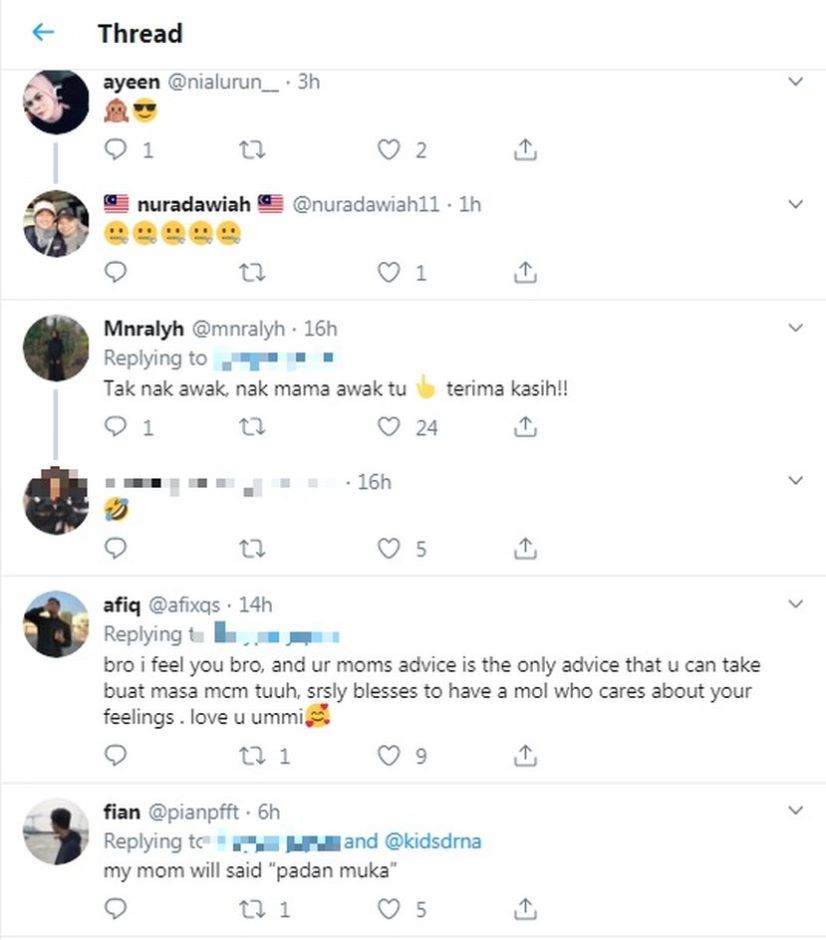Reply to fian's tweet

coord(116,909)
